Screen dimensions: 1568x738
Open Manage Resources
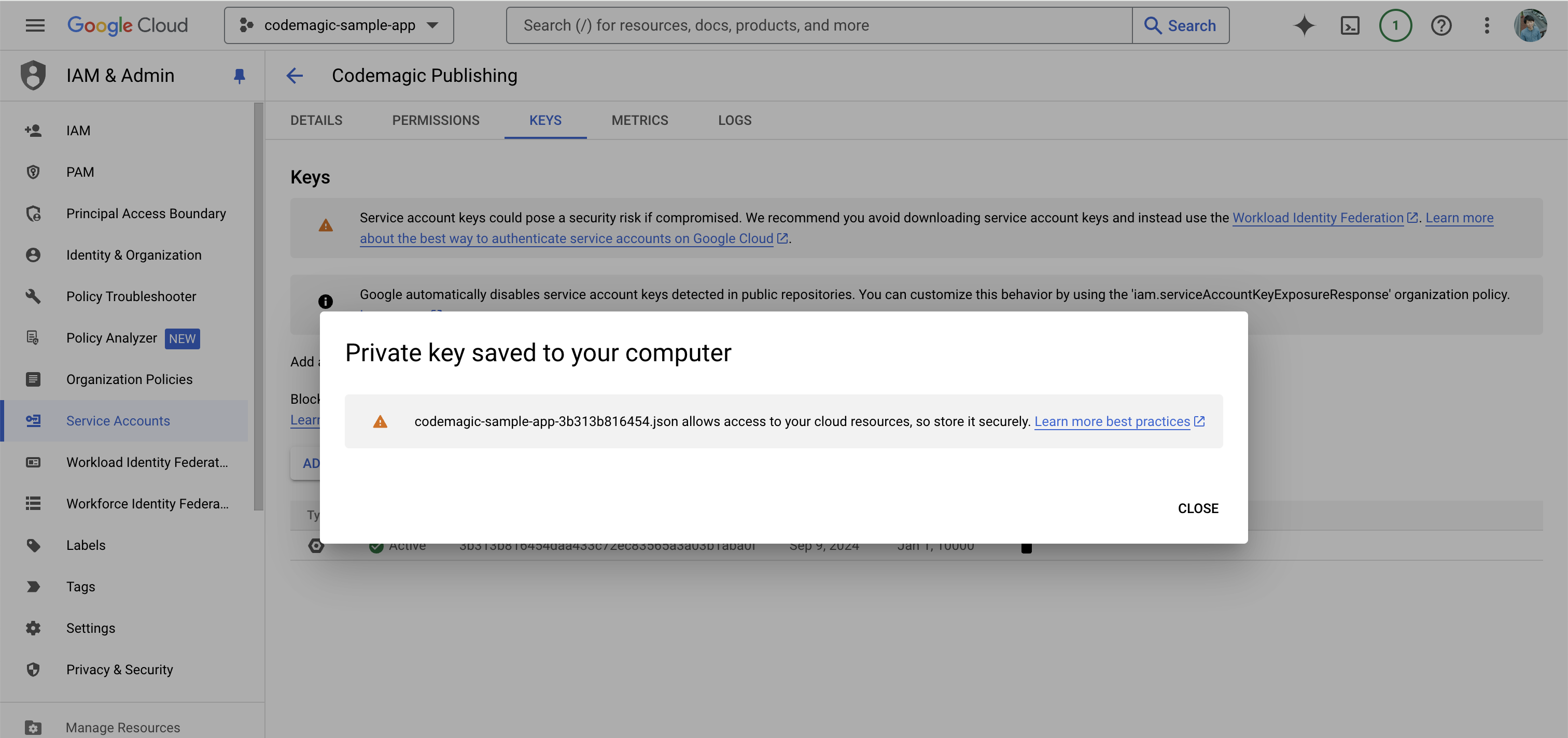click(125, 728)
